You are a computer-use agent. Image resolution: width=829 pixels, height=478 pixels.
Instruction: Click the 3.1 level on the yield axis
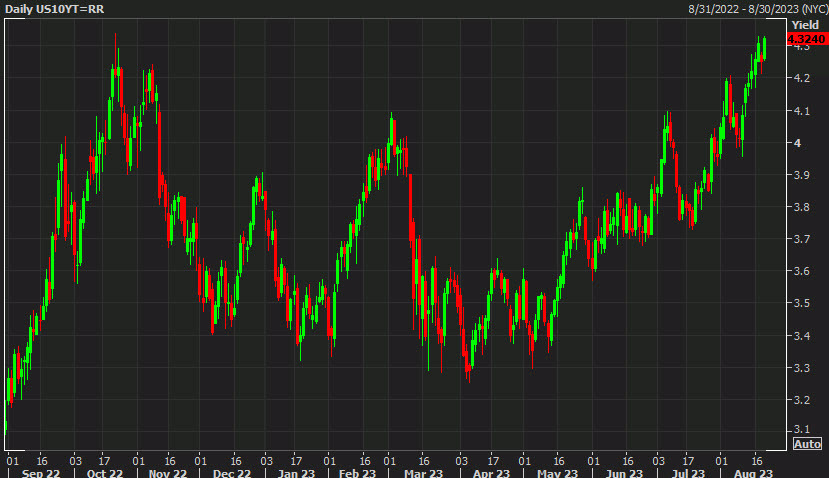[801, 432]
